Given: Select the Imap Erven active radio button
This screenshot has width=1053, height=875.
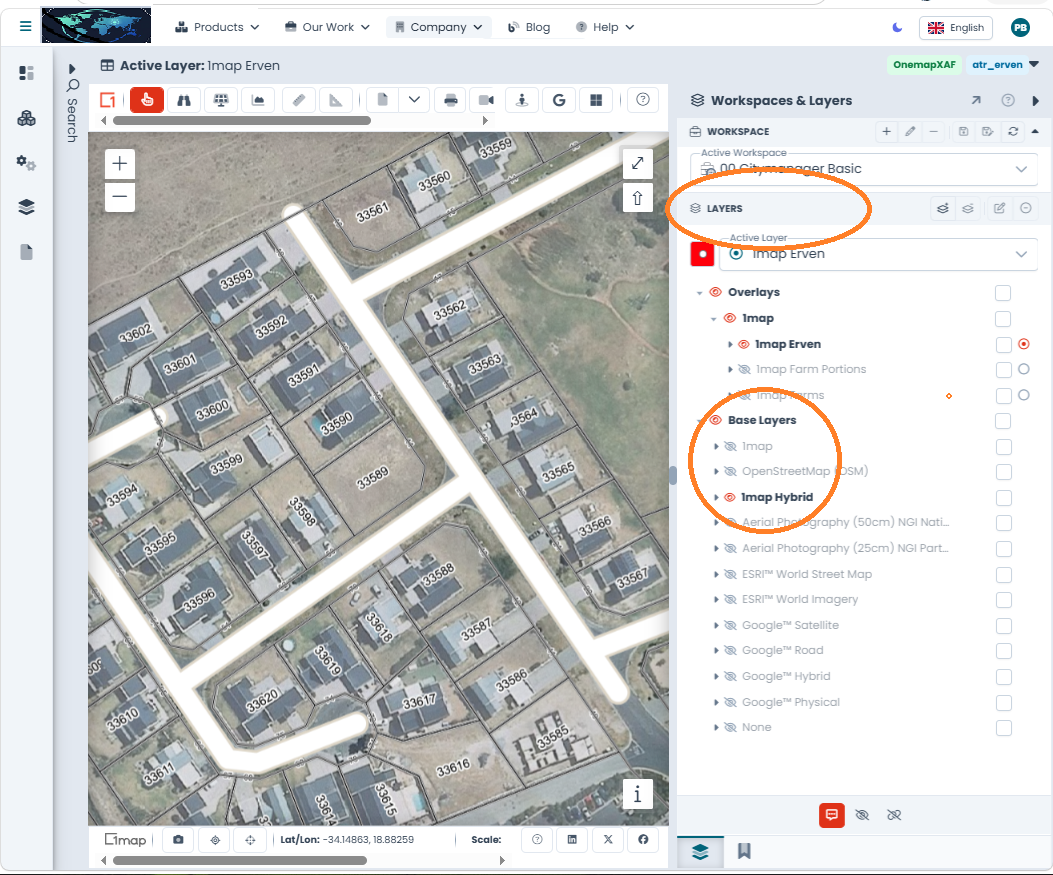Looking at the screenshot, I should (1023, 344).
